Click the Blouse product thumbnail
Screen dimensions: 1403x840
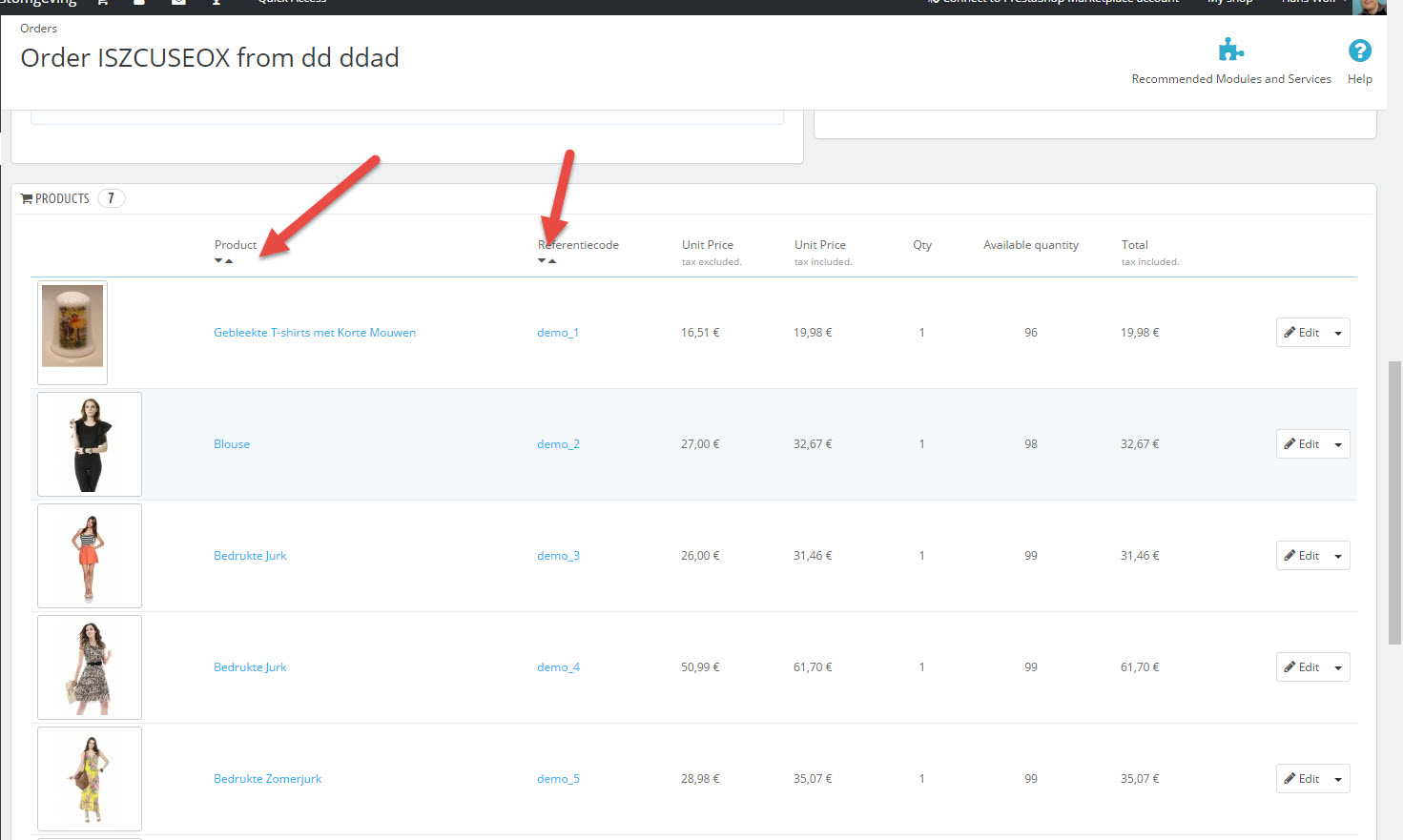click(90, 444)
